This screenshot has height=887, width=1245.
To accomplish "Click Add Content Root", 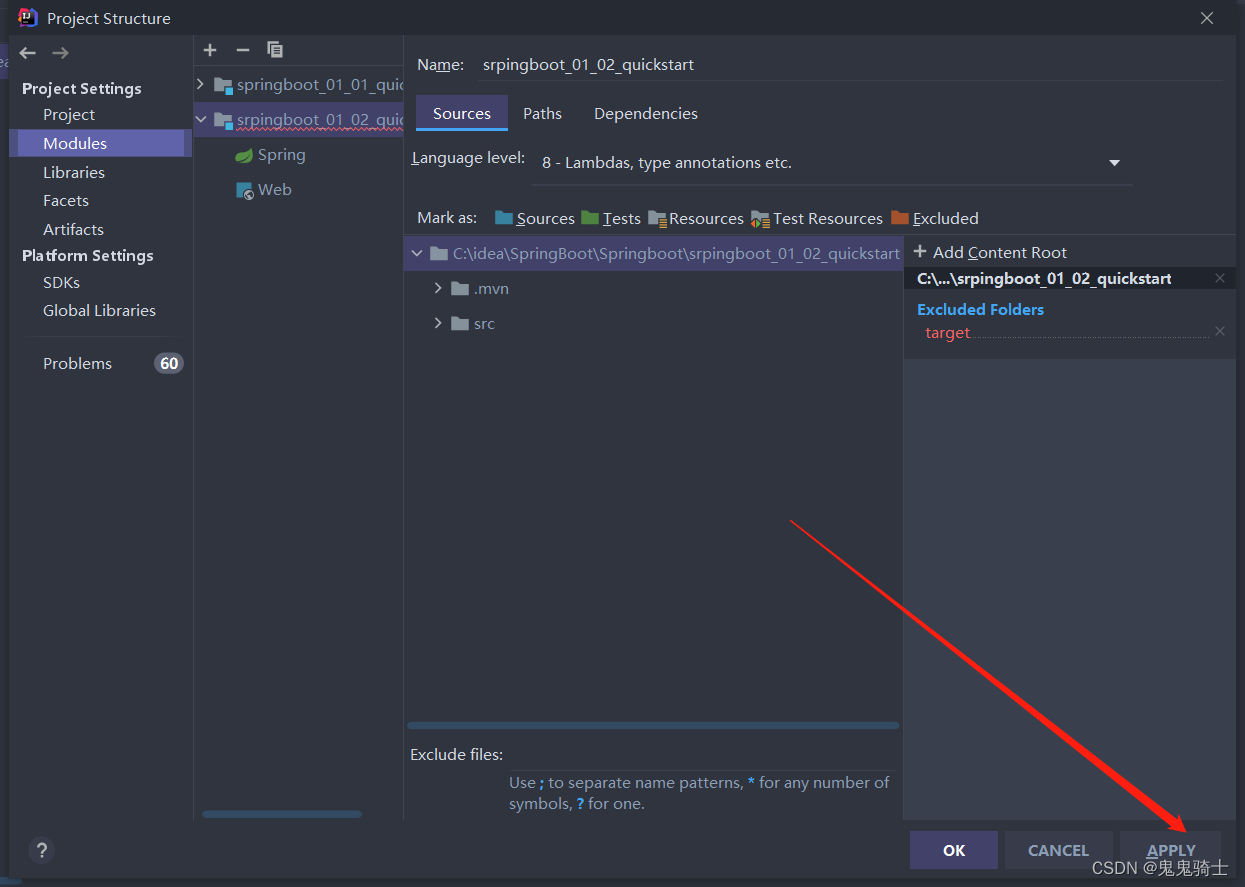I will click(x=990, y=253).
